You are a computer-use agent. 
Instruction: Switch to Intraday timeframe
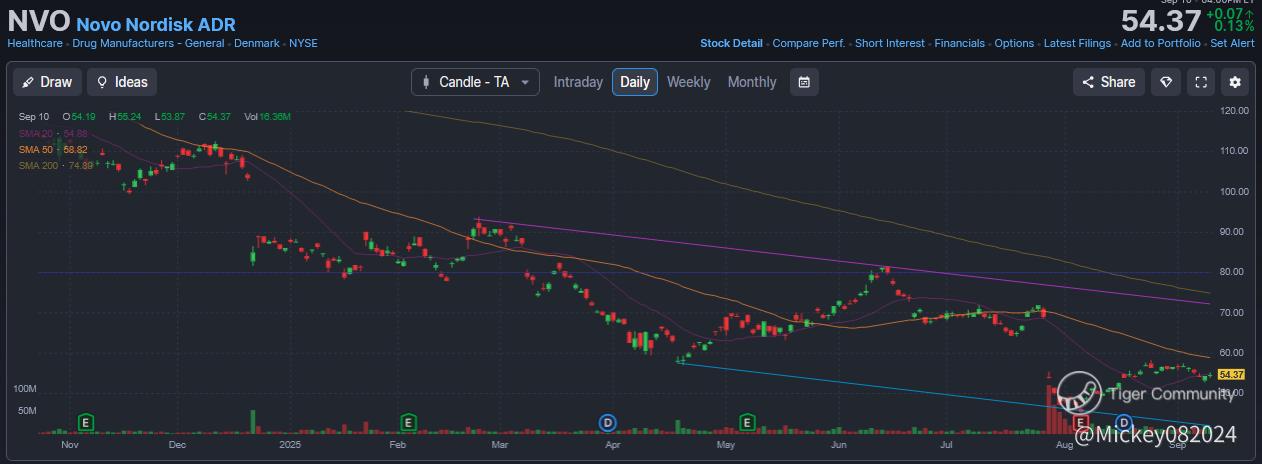578,82
